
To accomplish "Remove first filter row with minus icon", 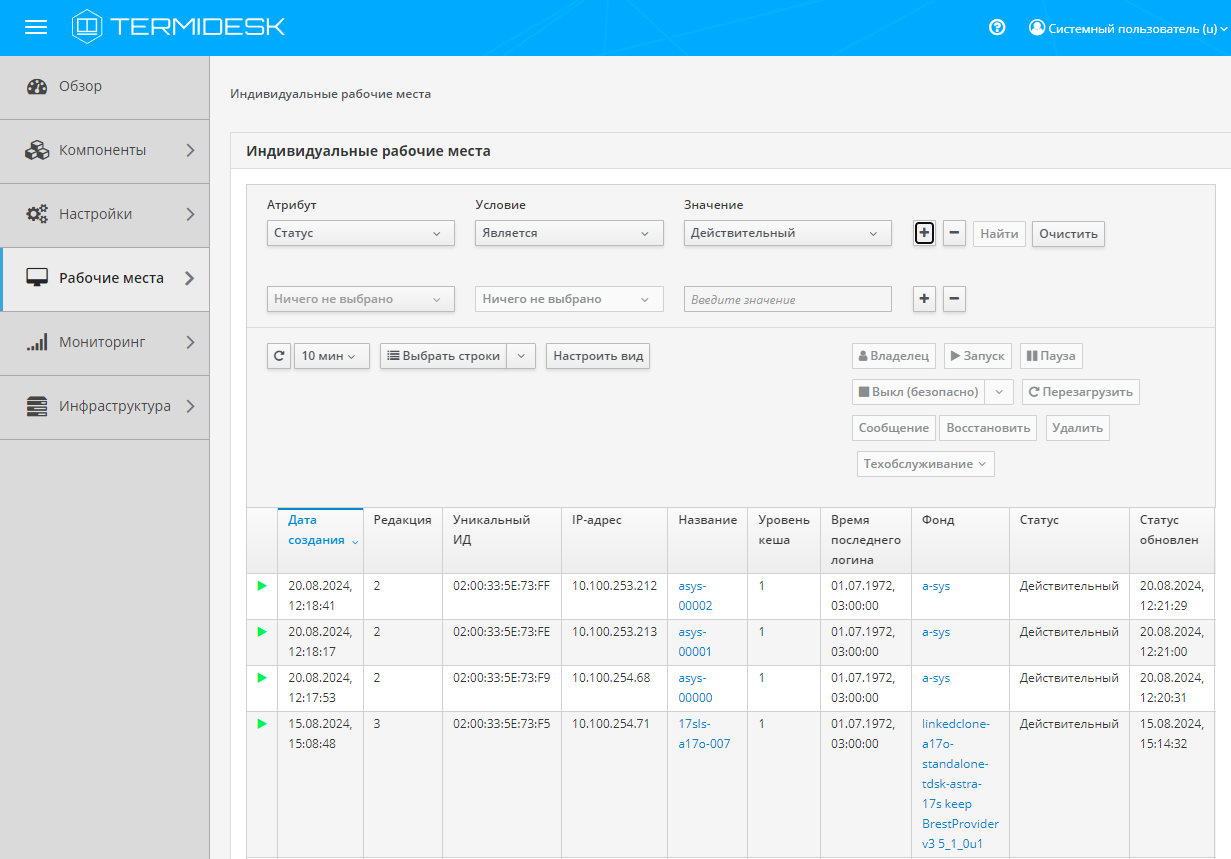I will 955,233.
